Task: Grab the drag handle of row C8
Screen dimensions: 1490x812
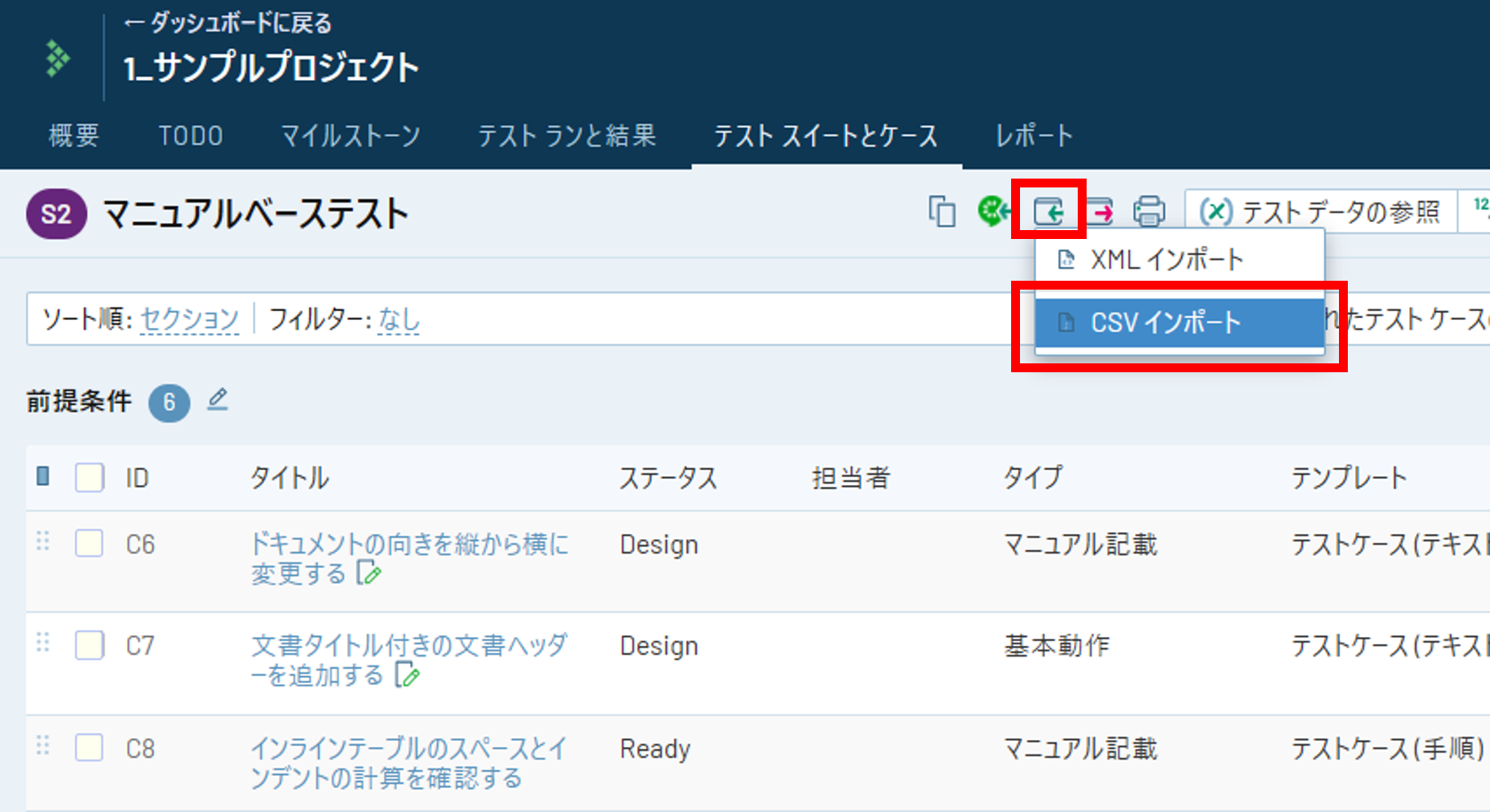Action: [x=43, y=746]
